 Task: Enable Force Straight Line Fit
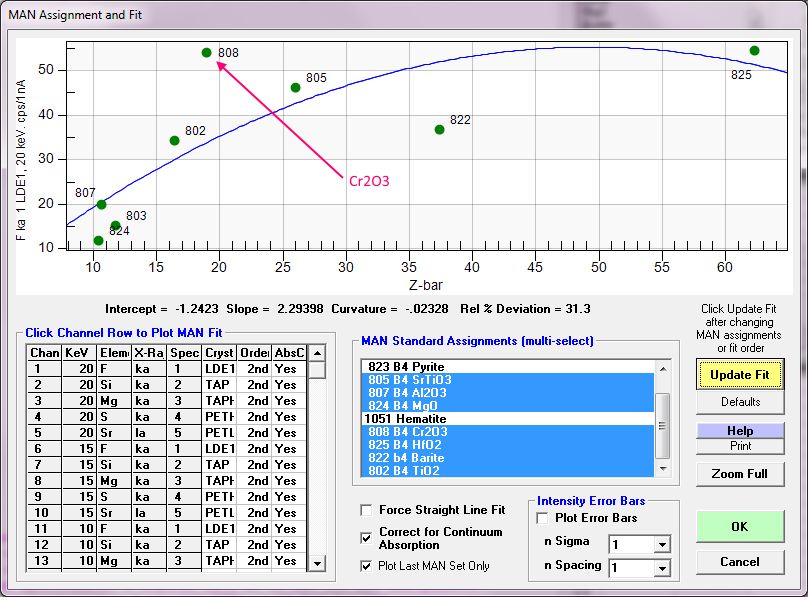[366, 510]
